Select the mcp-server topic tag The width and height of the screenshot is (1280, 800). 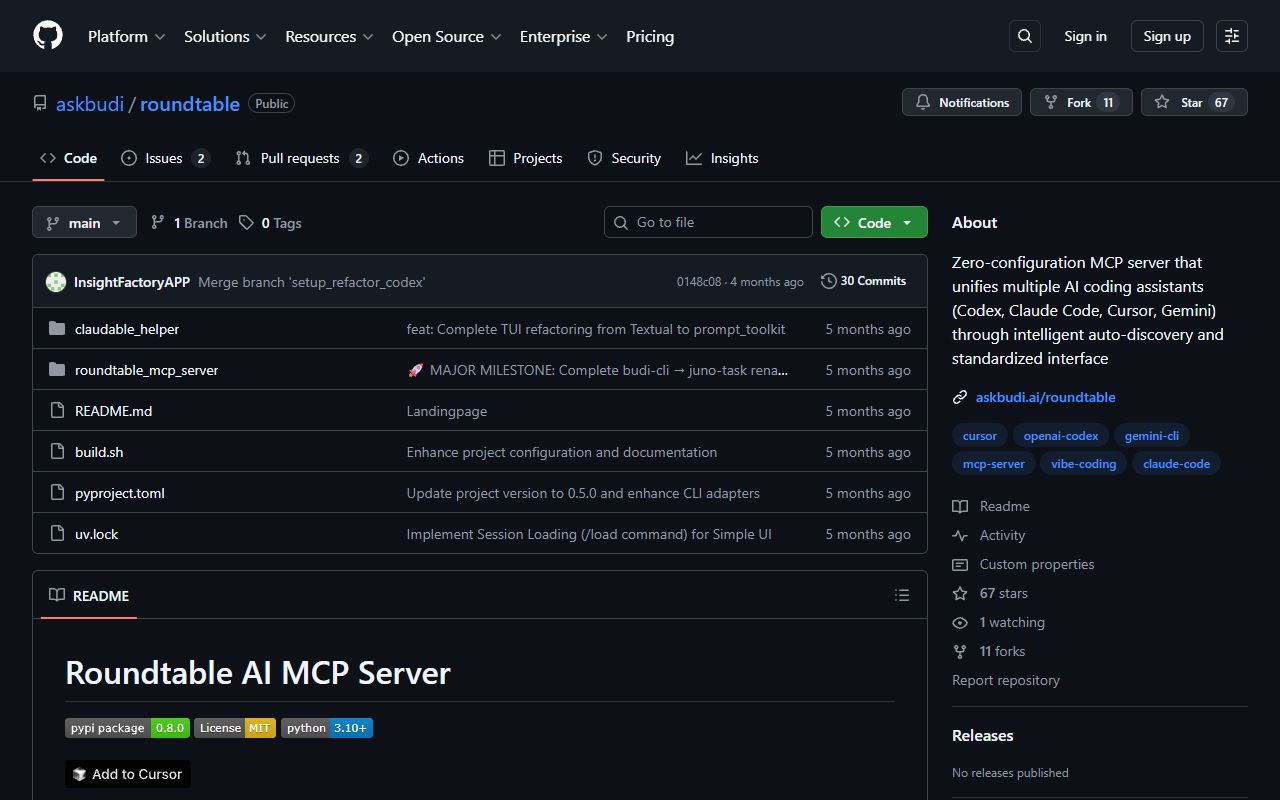993,464
